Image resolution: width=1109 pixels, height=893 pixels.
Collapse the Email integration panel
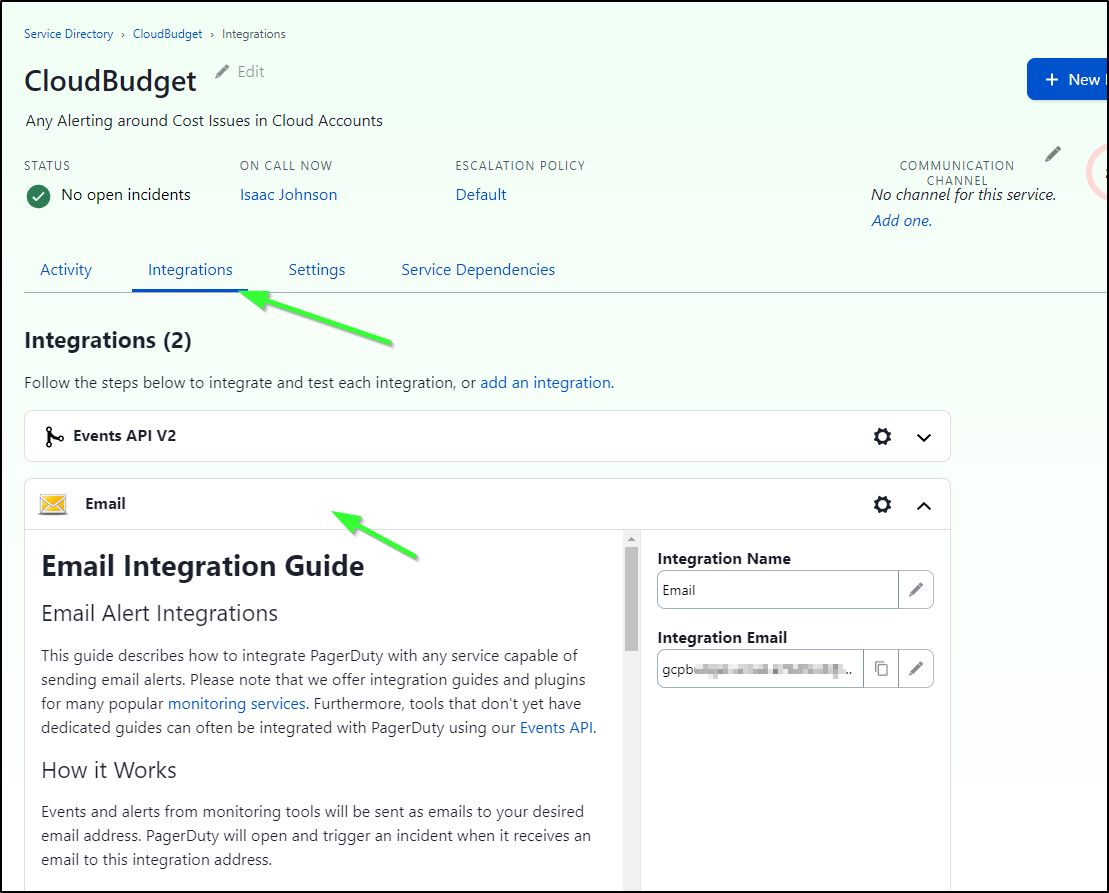coord(924,506)
